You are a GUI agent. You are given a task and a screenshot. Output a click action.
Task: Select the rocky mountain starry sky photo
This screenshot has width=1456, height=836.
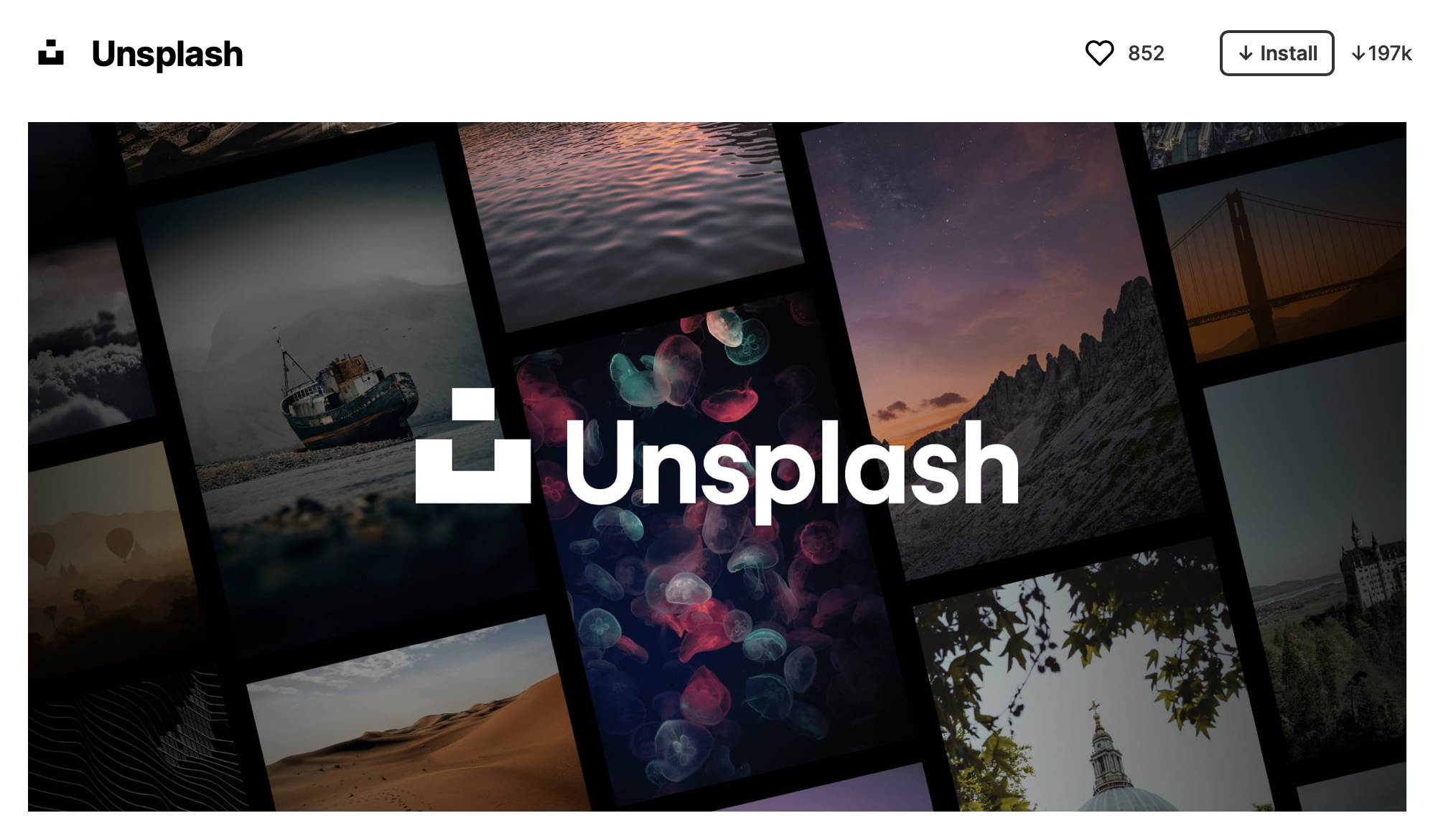(1005, 345)
